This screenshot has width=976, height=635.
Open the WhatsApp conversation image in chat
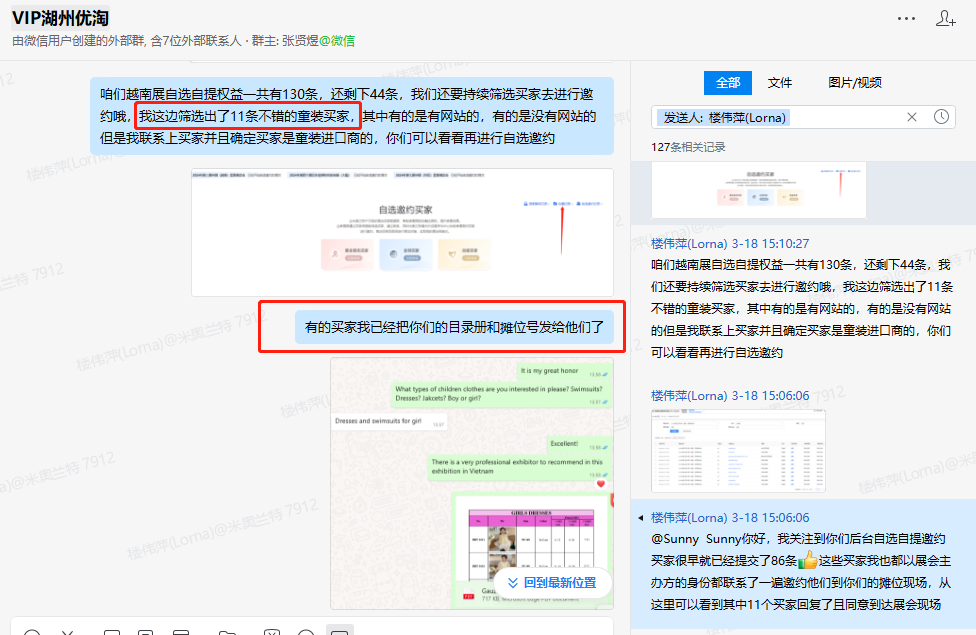[471, 483]
